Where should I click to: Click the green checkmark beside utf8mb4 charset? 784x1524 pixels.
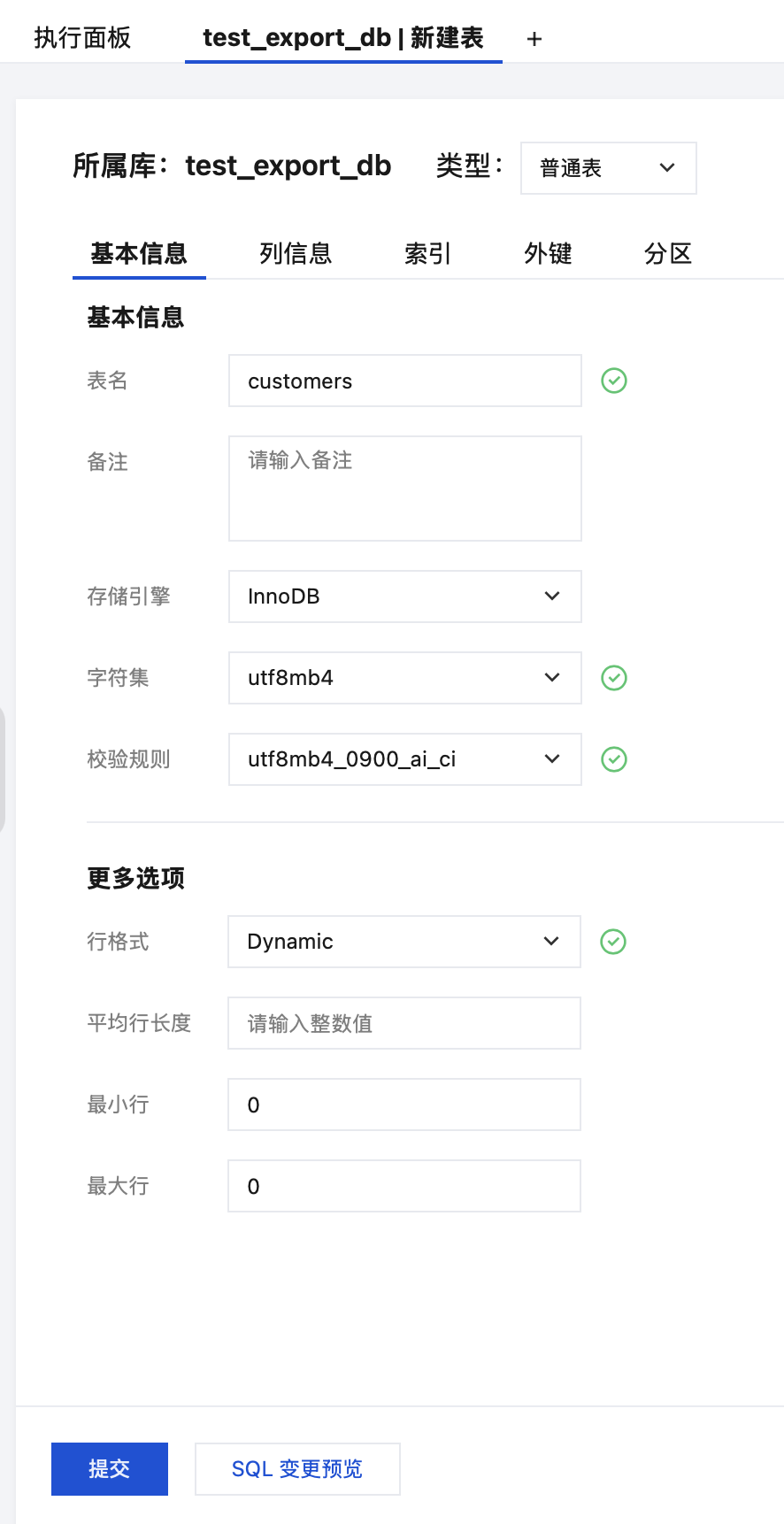[614, 678]
